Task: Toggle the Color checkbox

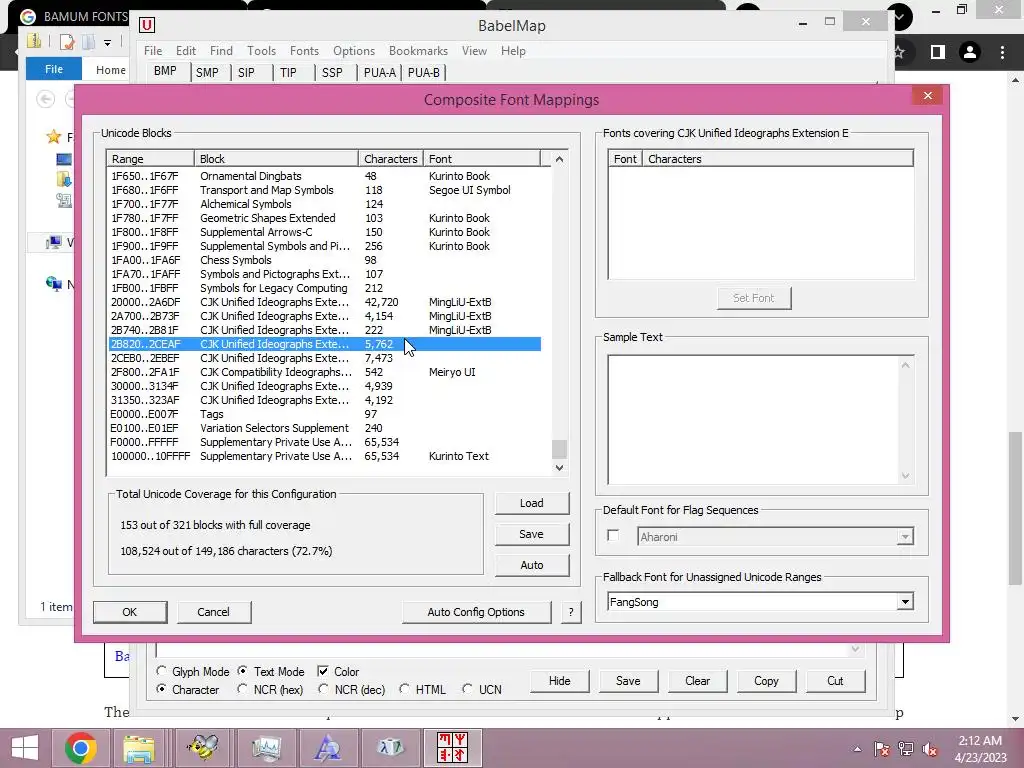Action: click(x=323, y=671)
